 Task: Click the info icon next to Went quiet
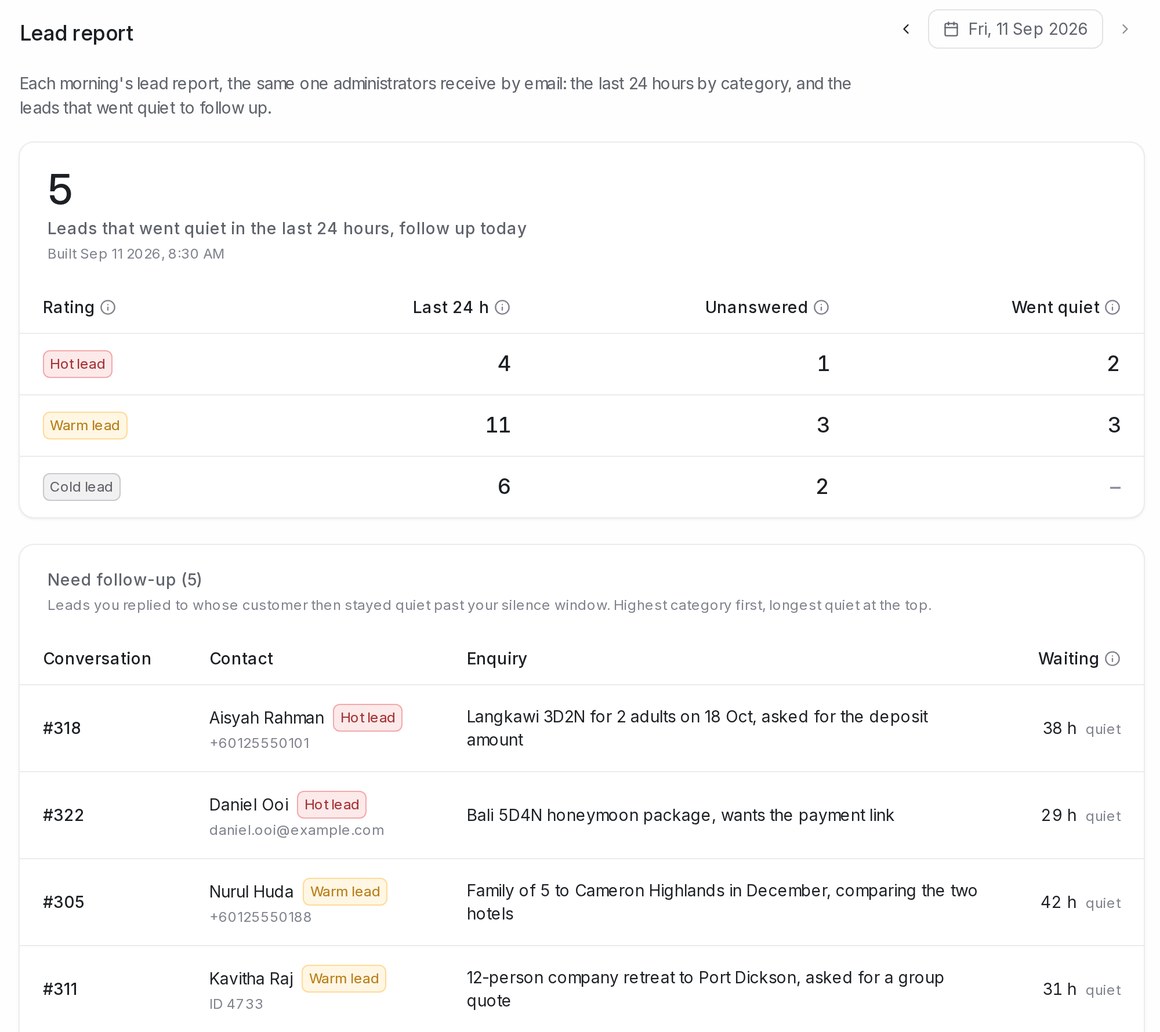pos(1113,307)
